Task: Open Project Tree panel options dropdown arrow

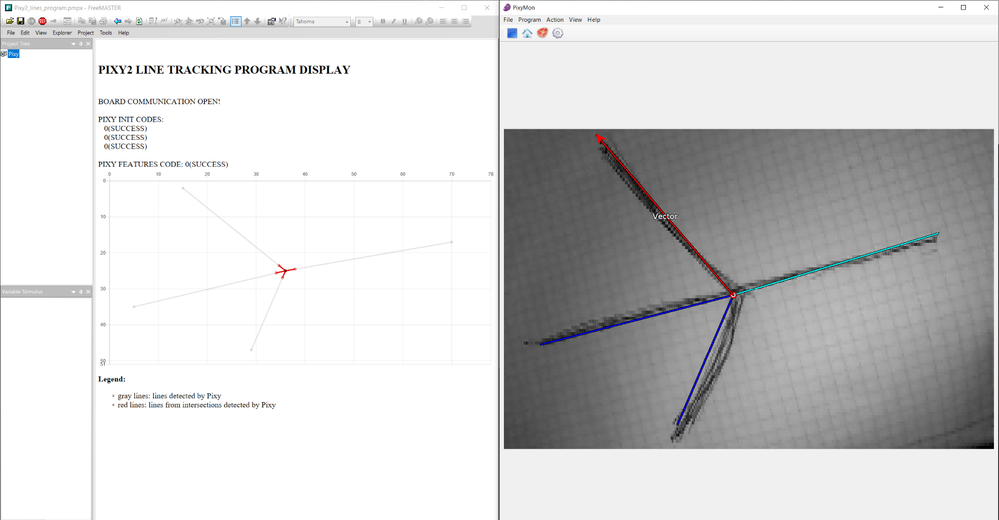Action: click(73, 44)
